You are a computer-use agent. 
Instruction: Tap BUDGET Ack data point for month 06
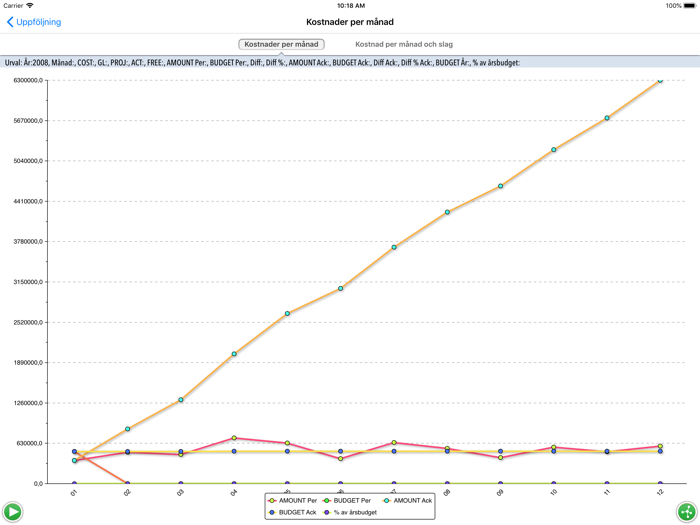tap(341, 452)
